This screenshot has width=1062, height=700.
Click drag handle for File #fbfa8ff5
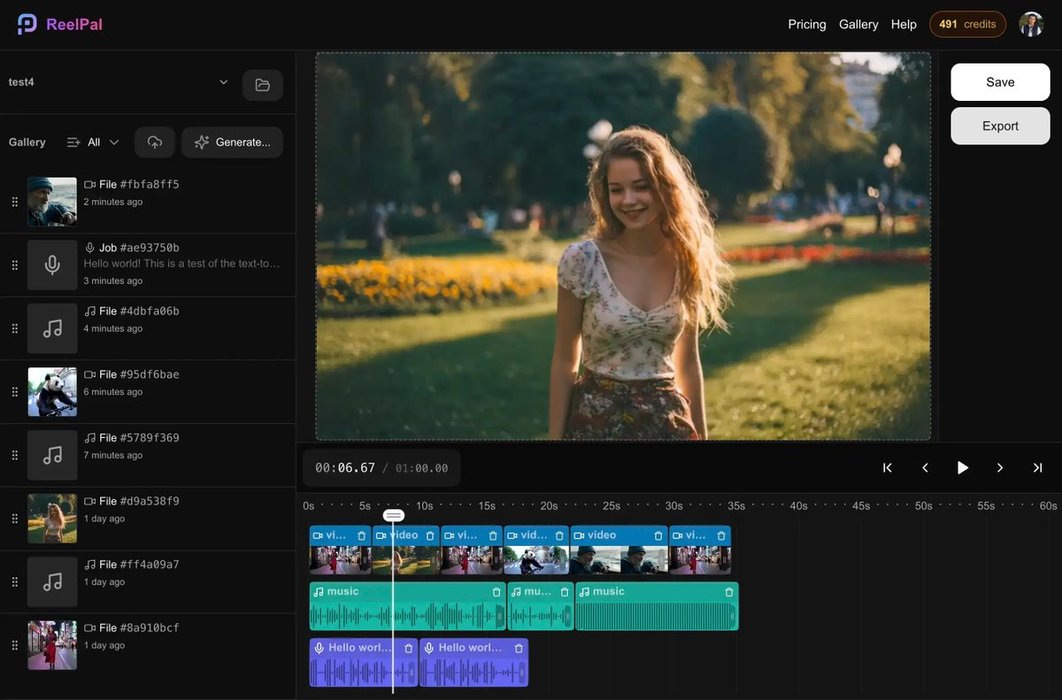point(15,202)
